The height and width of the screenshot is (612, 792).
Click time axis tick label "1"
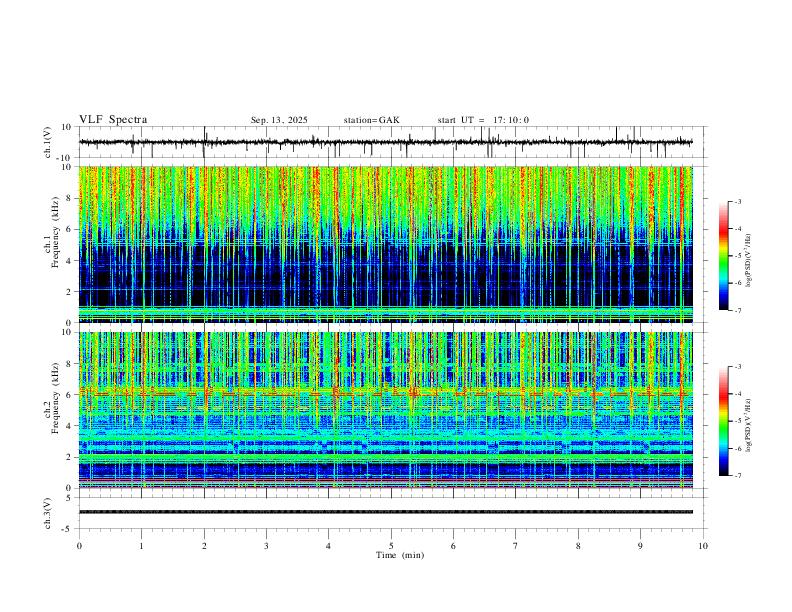tap(141, 546)
